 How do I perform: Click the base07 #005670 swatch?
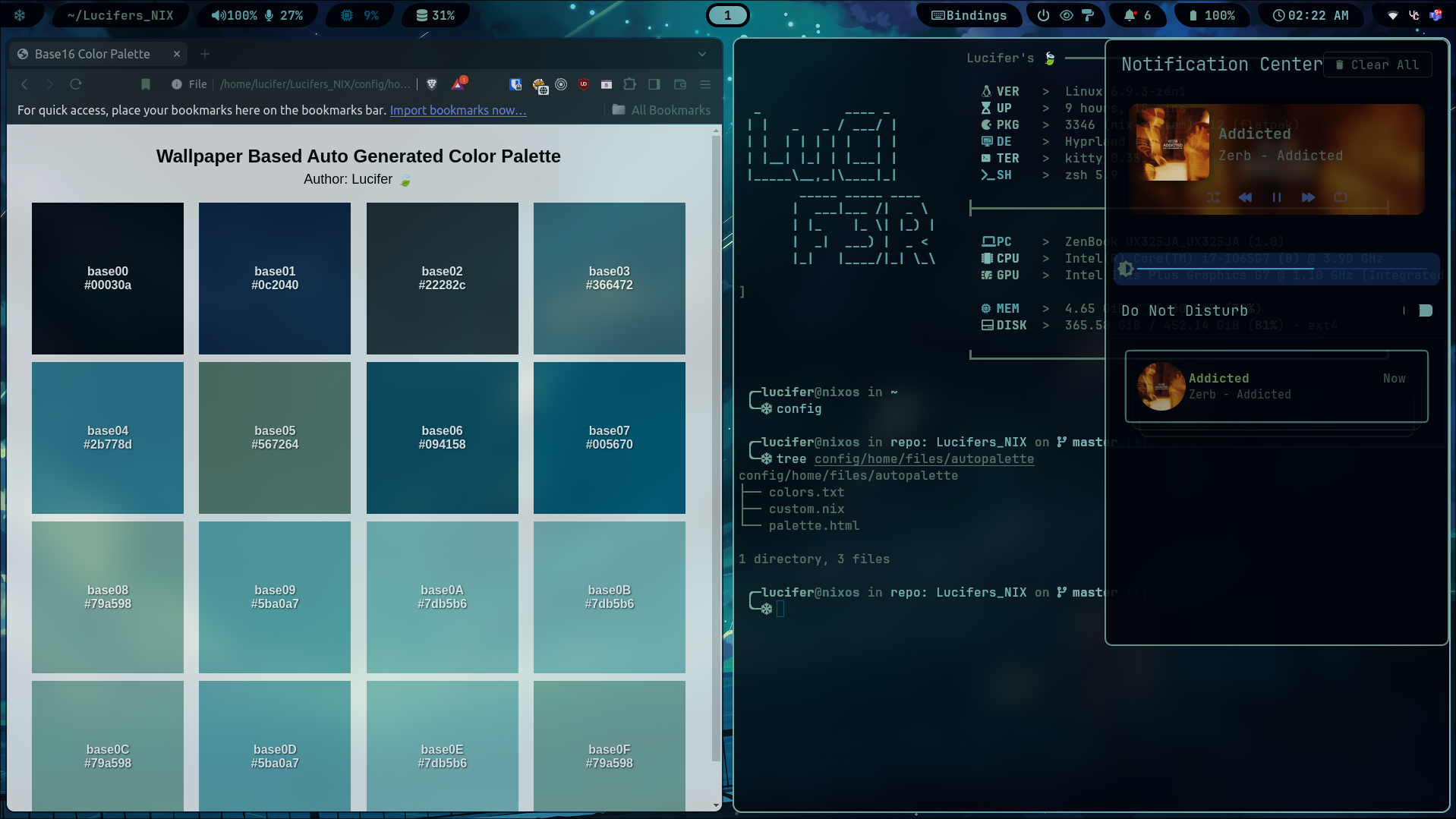point(610,438)
